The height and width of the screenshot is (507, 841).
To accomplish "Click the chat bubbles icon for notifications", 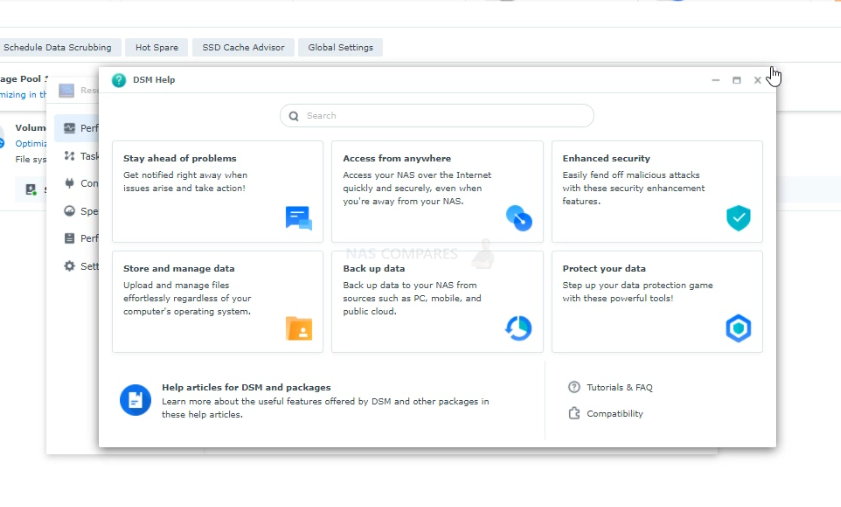I will 299,218.
